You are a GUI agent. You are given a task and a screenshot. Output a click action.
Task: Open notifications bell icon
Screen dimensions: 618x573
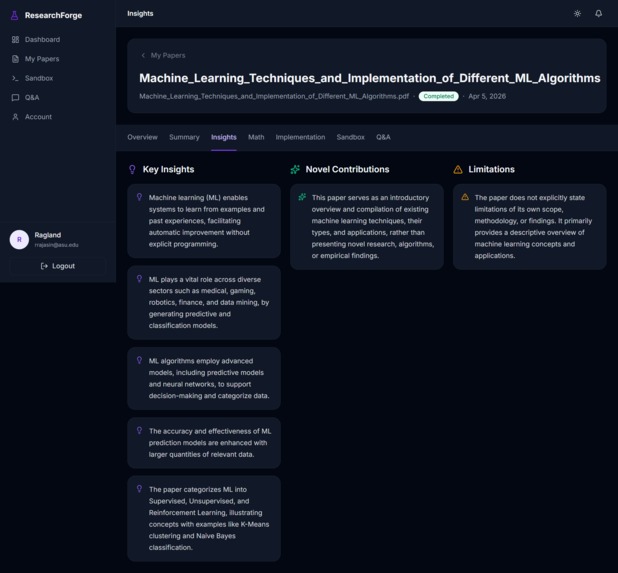598,13
